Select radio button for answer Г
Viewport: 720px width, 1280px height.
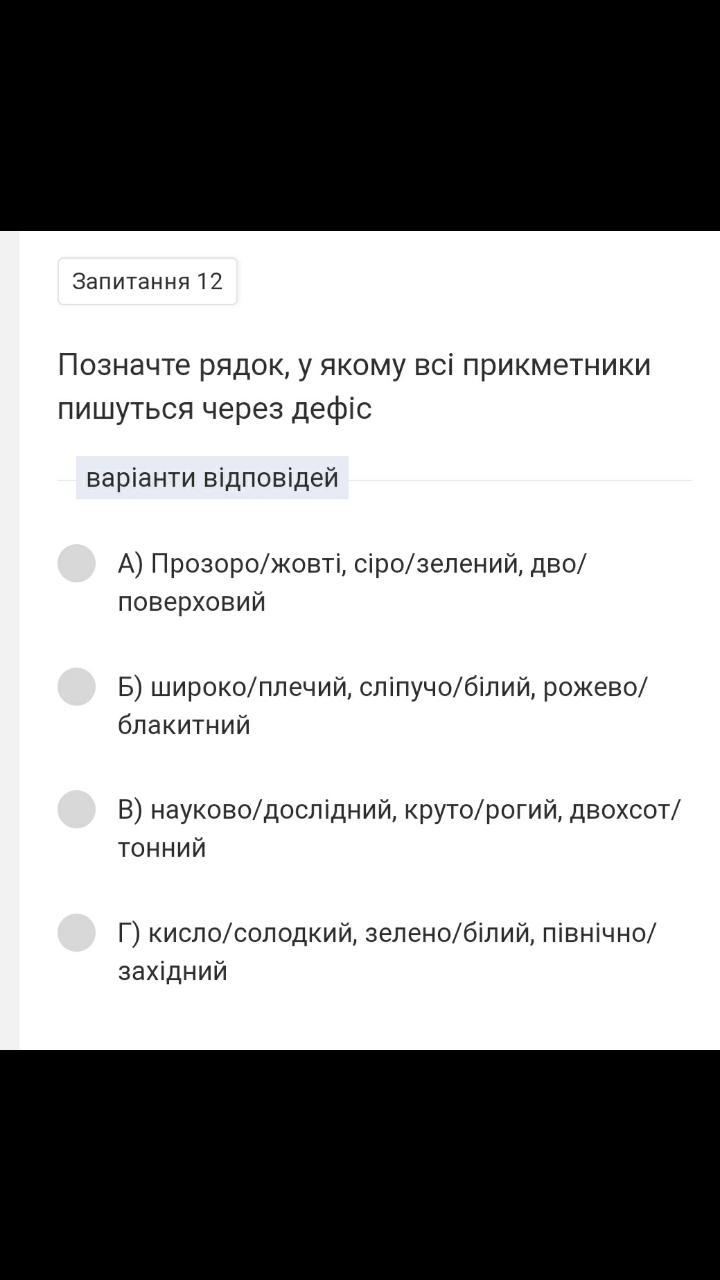click(76, 932)
